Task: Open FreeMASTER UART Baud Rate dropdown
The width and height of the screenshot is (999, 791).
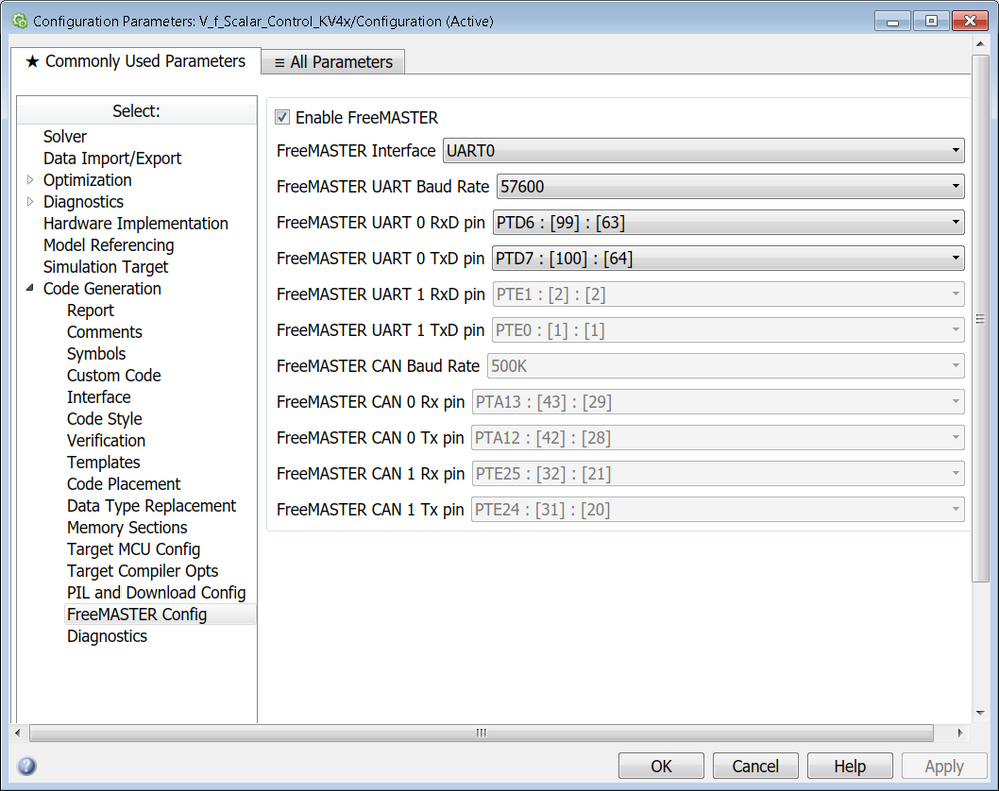Action: [730, 187]
